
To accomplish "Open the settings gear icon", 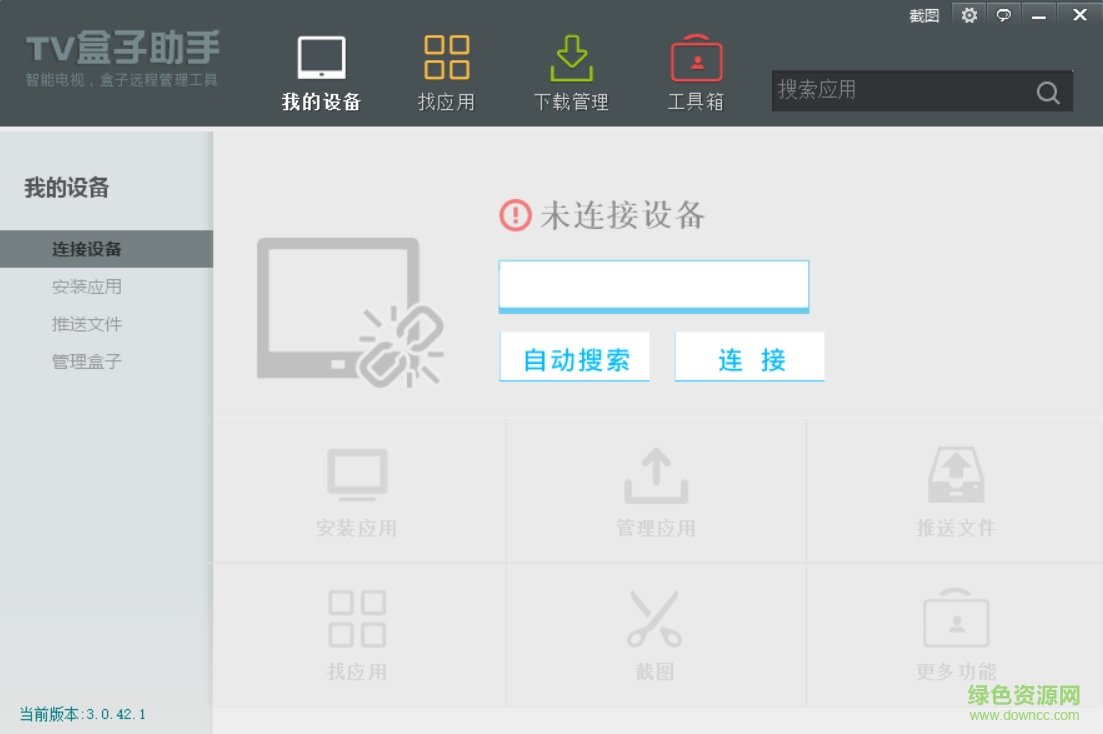I will [968, 15].
